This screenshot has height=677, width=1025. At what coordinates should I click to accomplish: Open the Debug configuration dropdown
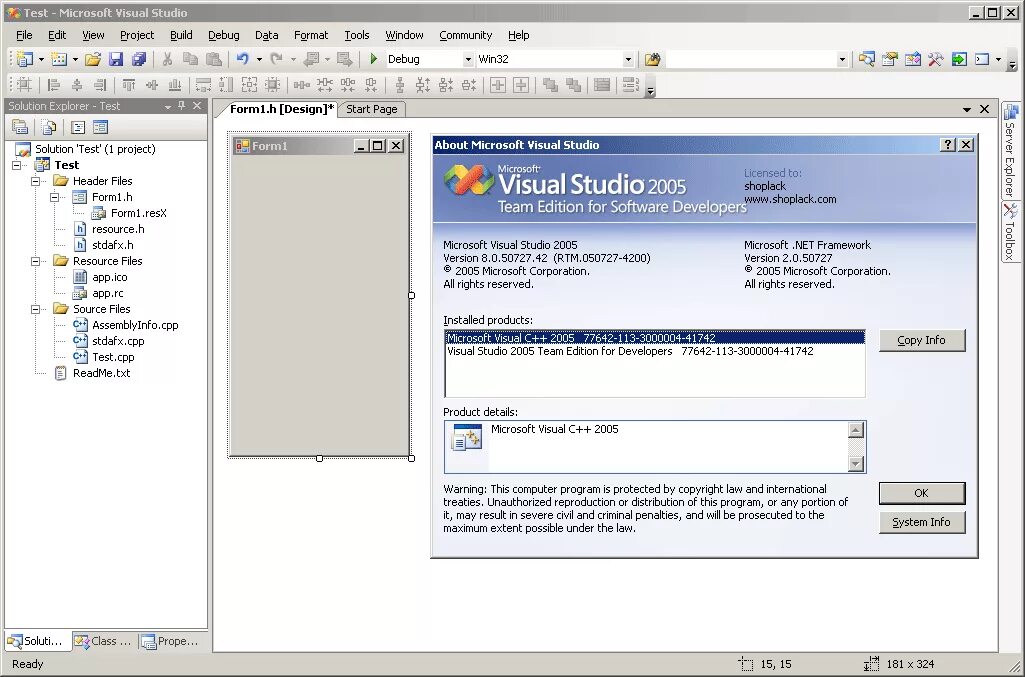point(468,59)
